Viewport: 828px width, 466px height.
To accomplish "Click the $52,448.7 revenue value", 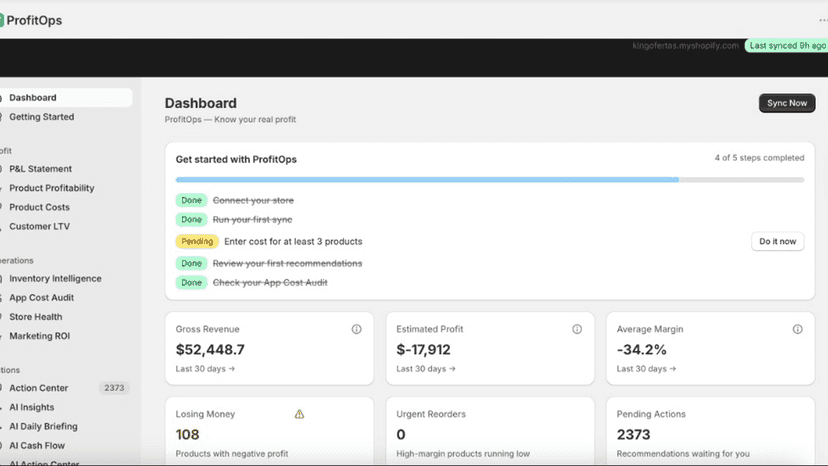I will 210,350.
